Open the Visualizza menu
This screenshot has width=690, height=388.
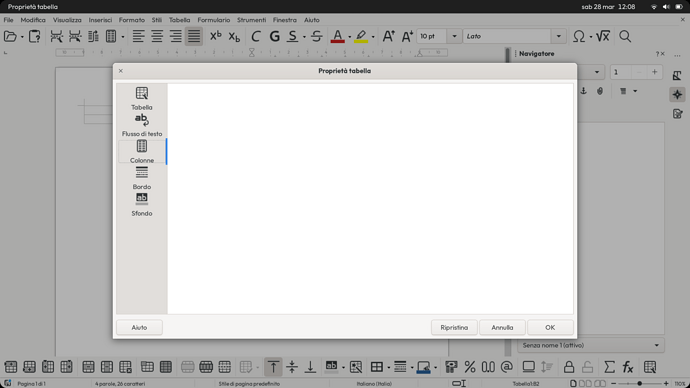pyautogui.click(x=67, y=20)
